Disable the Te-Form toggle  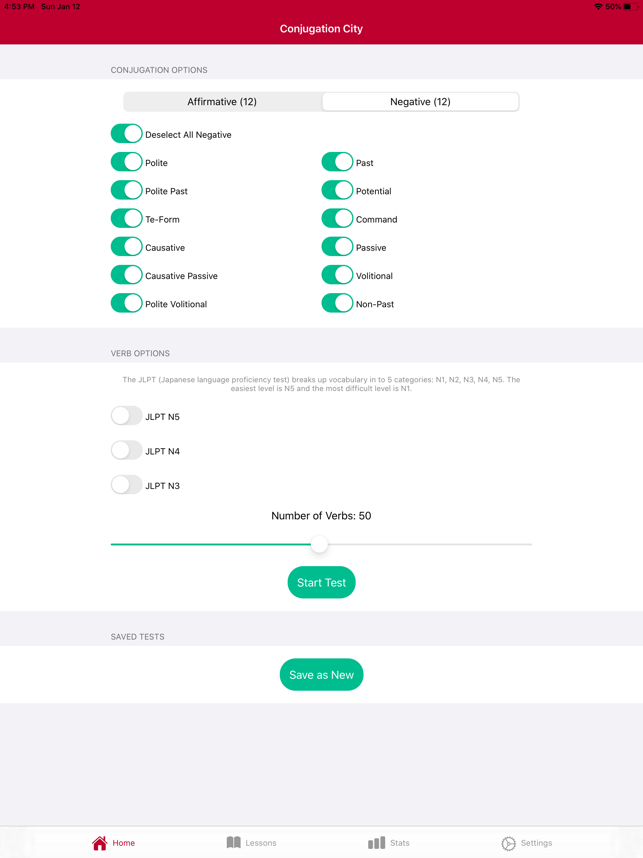(x=127, y=219)
